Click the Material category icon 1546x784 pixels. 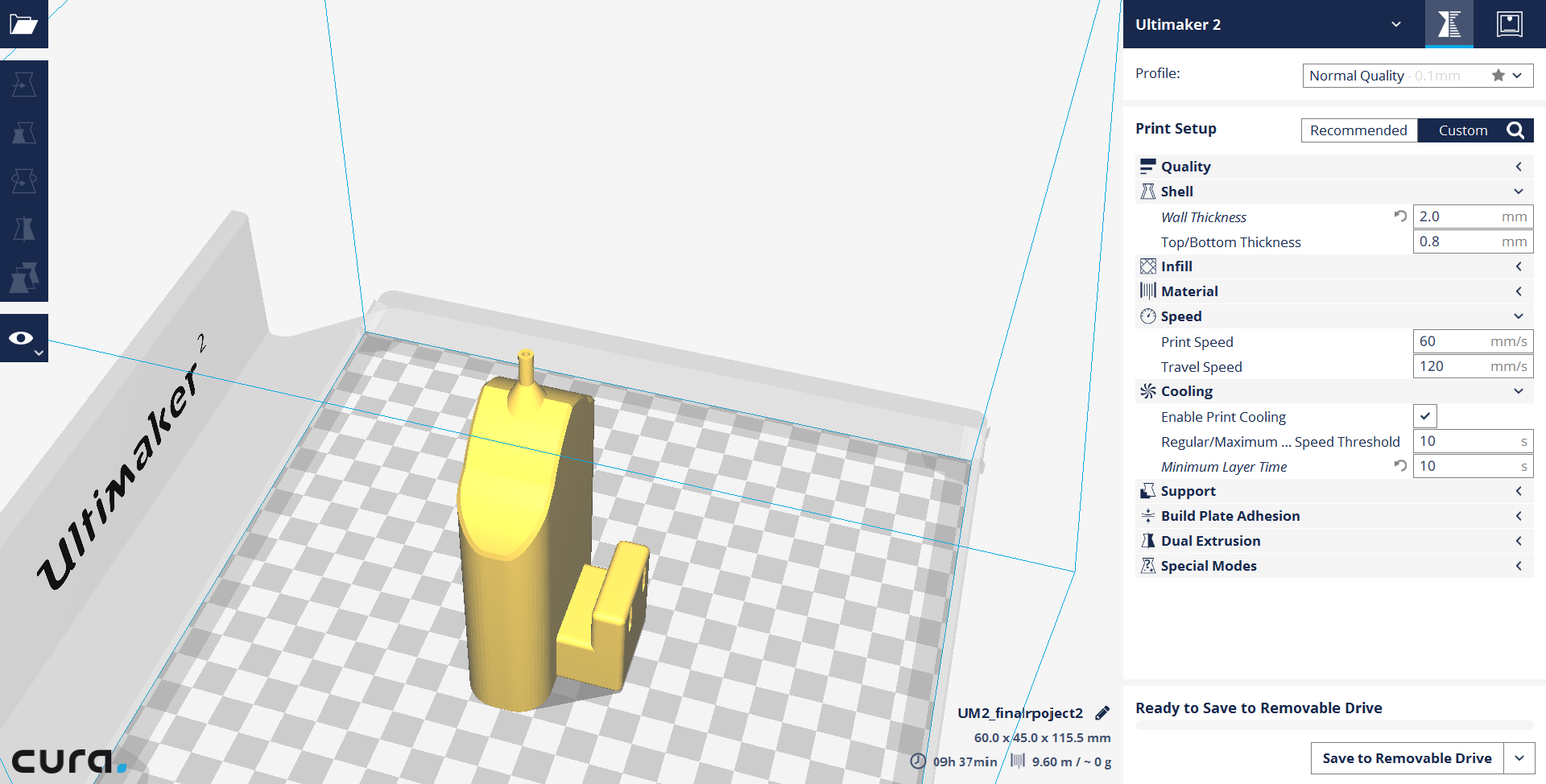(1148, 291)
